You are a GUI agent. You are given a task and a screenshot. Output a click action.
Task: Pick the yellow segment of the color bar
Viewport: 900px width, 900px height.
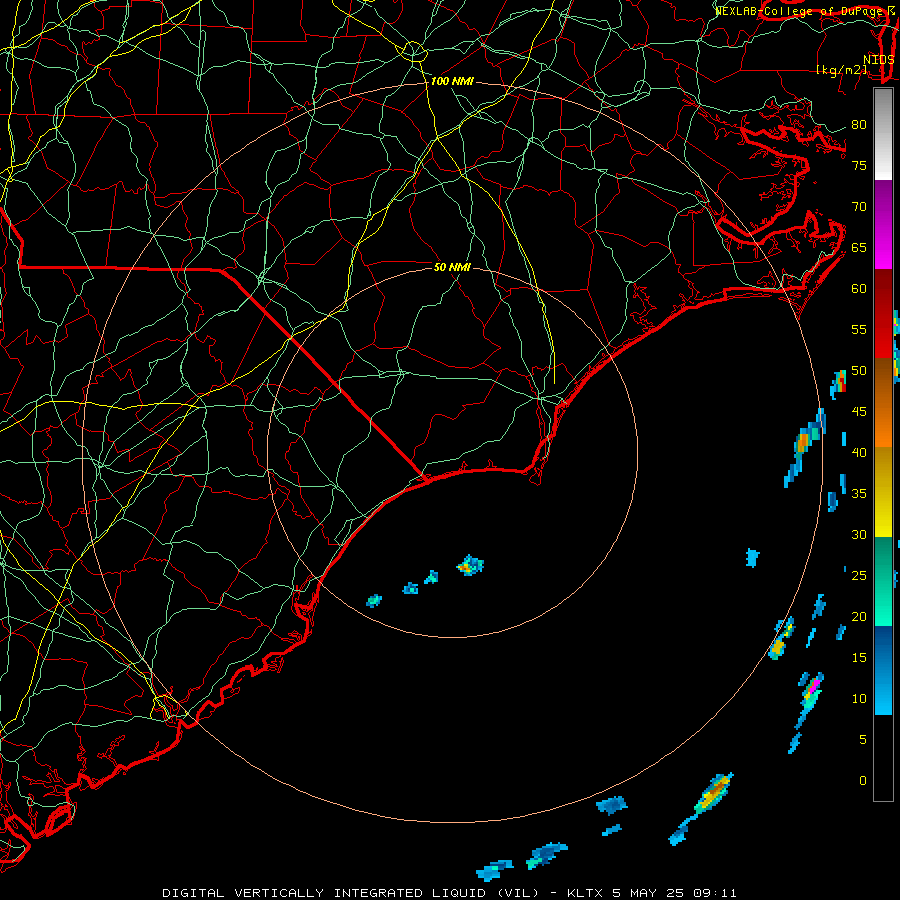(x=883, y=492)
